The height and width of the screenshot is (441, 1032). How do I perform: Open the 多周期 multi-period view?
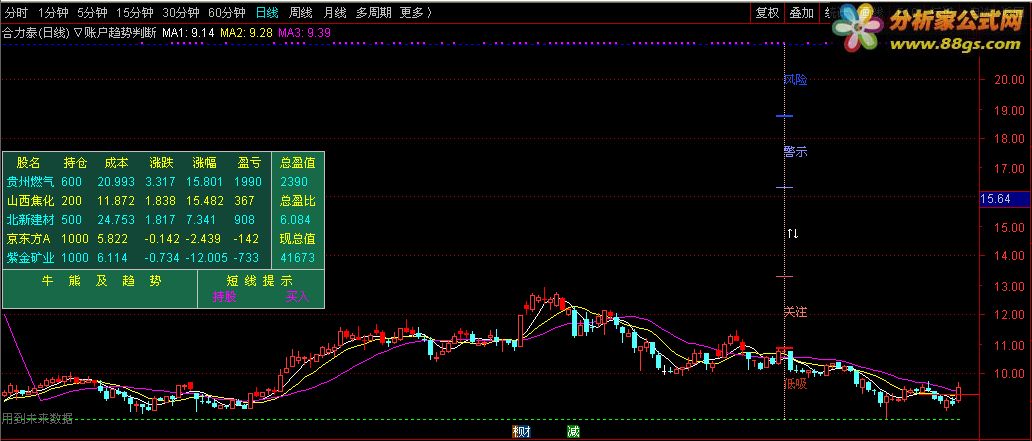pyautogui.click(x=373, y=12)
